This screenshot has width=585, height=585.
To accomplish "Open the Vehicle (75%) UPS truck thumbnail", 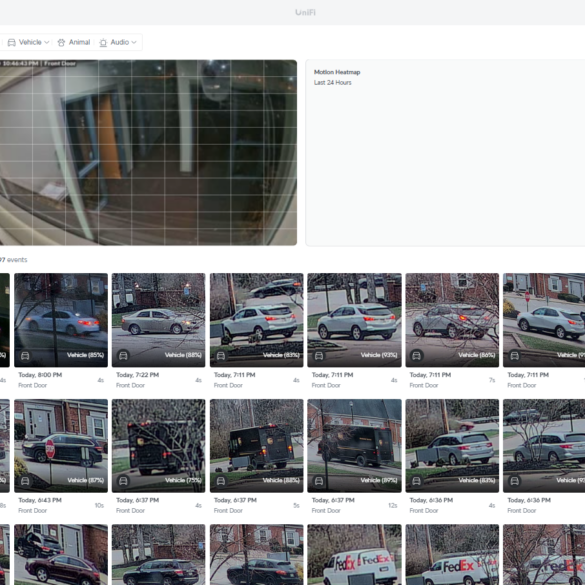I will 159,445.
